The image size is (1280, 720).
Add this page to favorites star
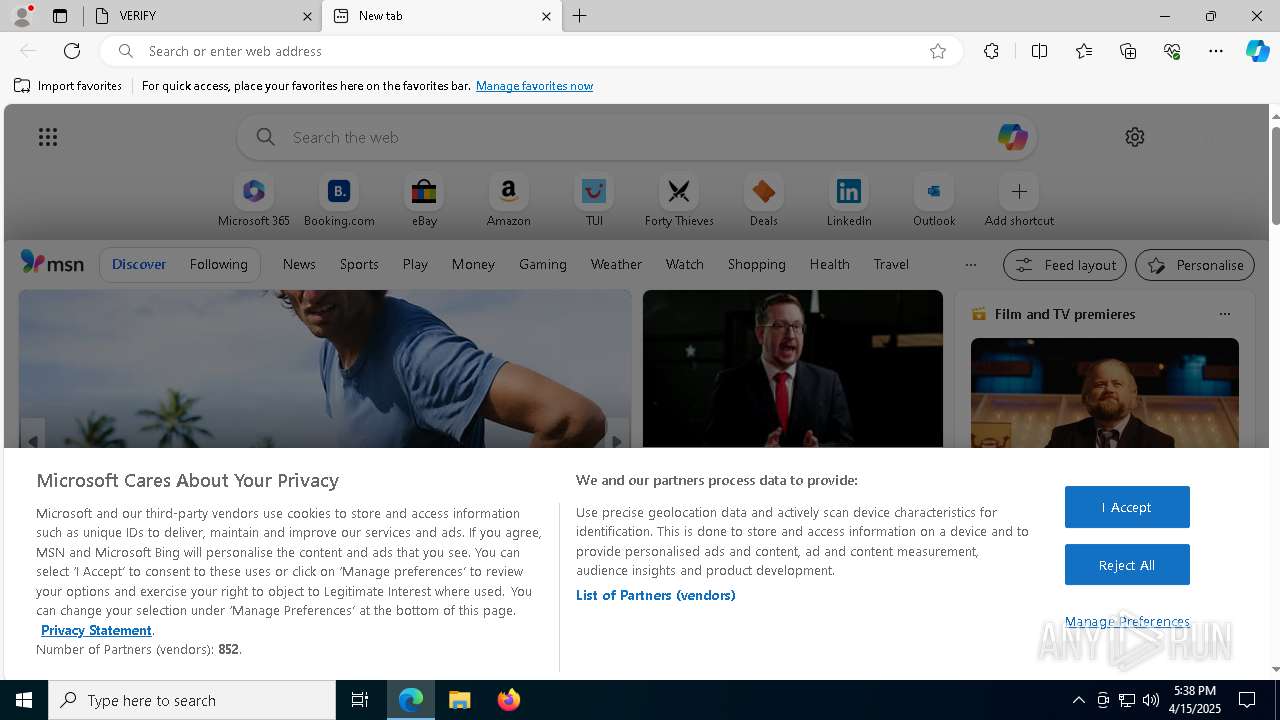pos(938,51)
